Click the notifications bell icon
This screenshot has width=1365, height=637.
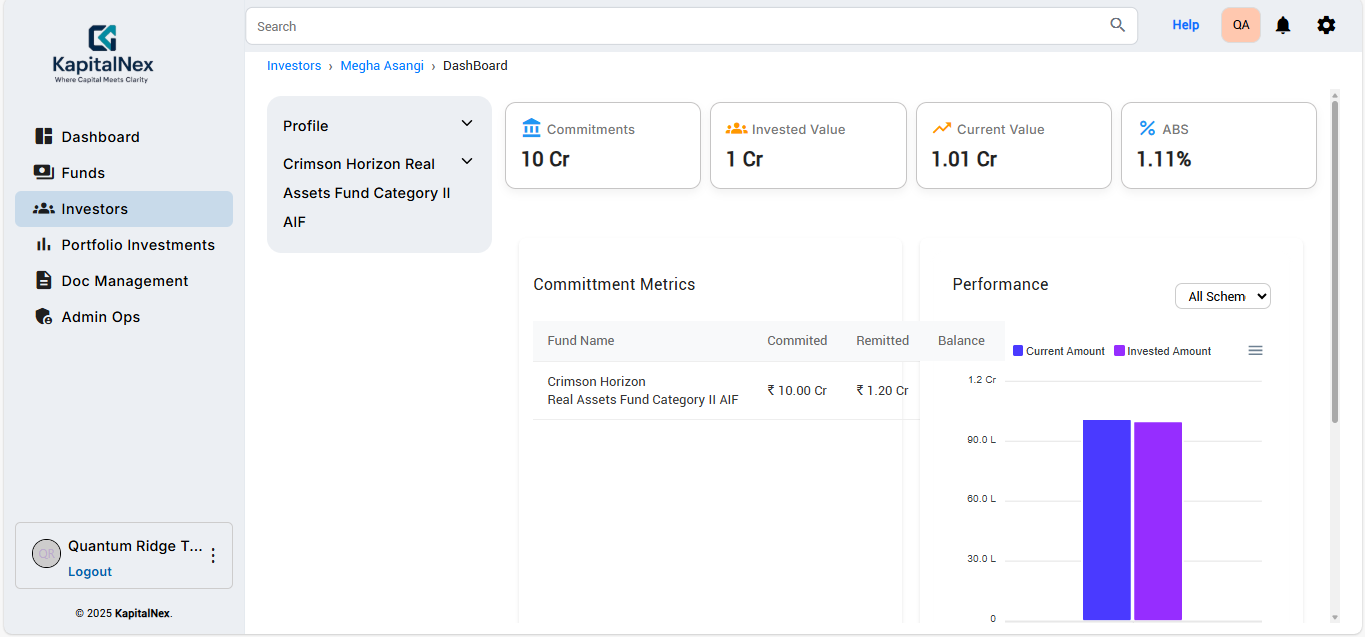(1283, 25)
